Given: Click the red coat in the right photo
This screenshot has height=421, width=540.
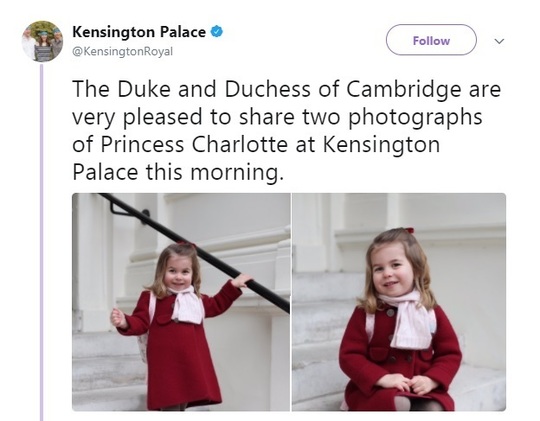Looking at the screenshot, I should (x=401, y=358).
